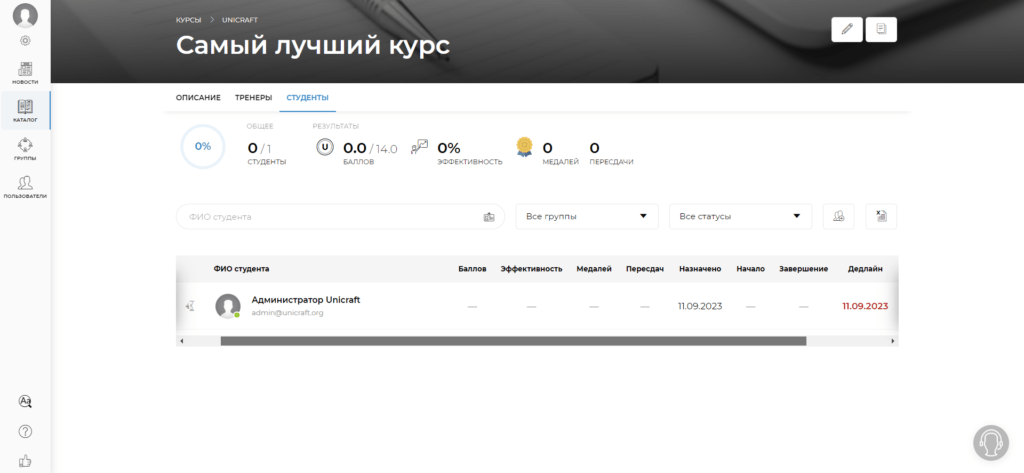Viewport: 1024px width, 473px height.
Task: Click the horizontal scrollbar thumb under table
Action: coord(513,341)
